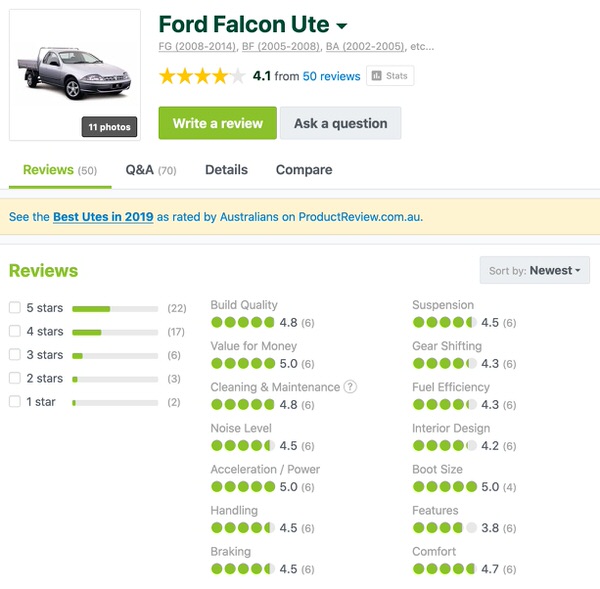The height and width of the screenshot is (589, 600).
Task: Click the 5 stars rating bar
Action: 115,309
